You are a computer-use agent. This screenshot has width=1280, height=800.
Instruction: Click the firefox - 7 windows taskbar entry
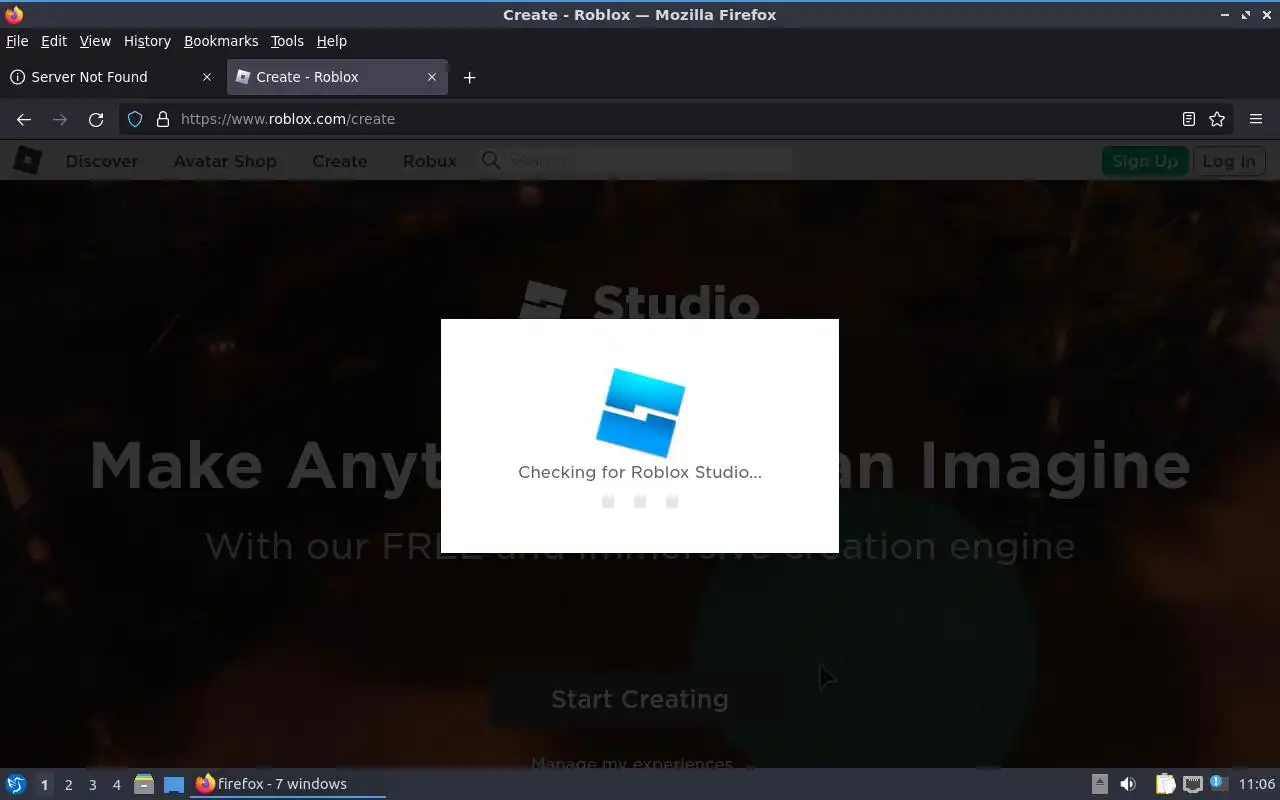(x=288, y=784)
